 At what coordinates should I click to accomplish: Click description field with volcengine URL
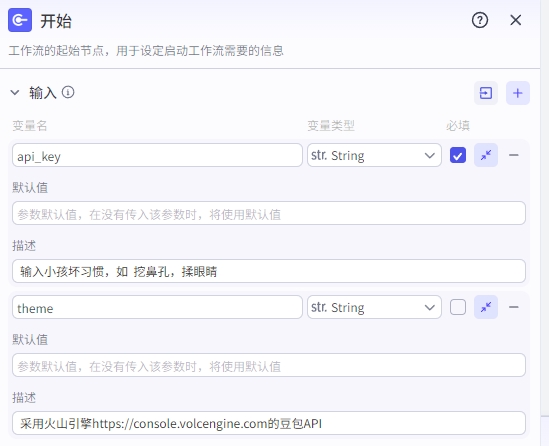(269, 423)
